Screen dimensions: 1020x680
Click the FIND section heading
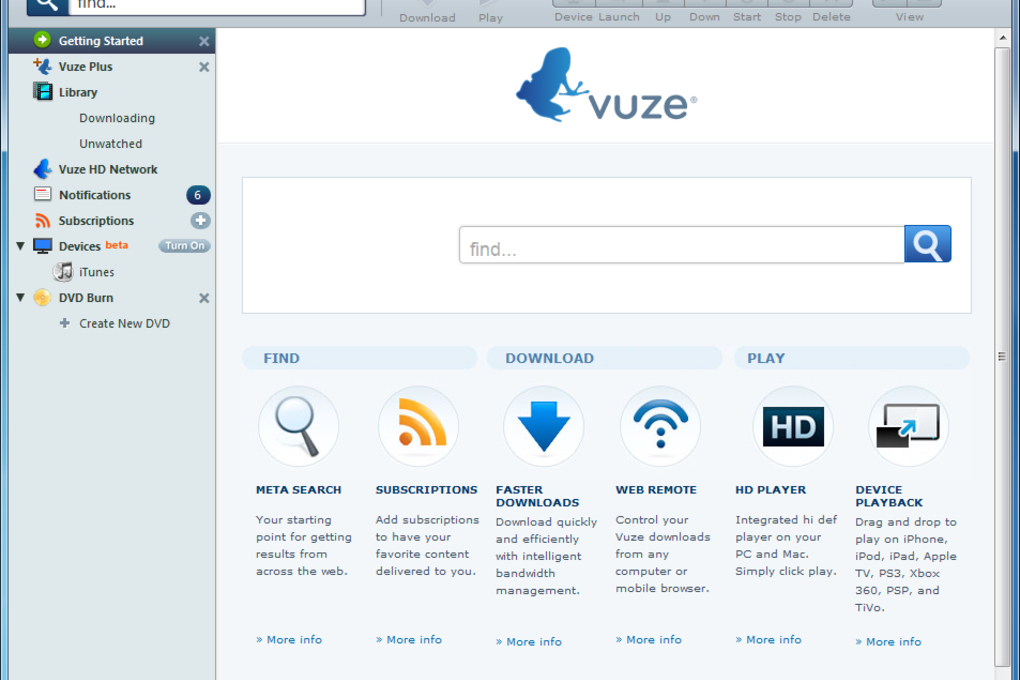point(282,358)
